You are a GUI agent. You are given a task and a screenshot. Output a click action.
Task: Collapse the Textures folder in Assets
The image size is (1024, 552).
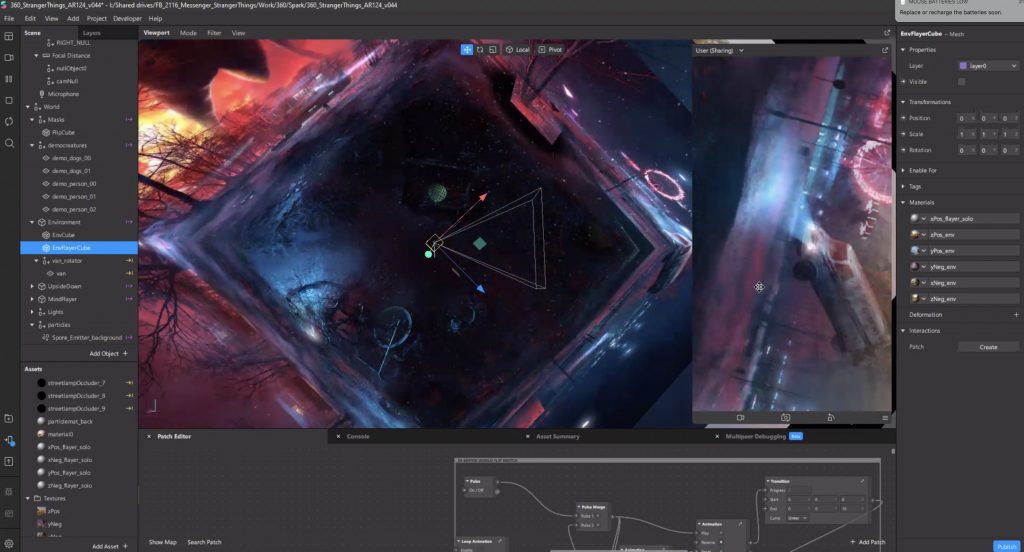coord(28,498)
